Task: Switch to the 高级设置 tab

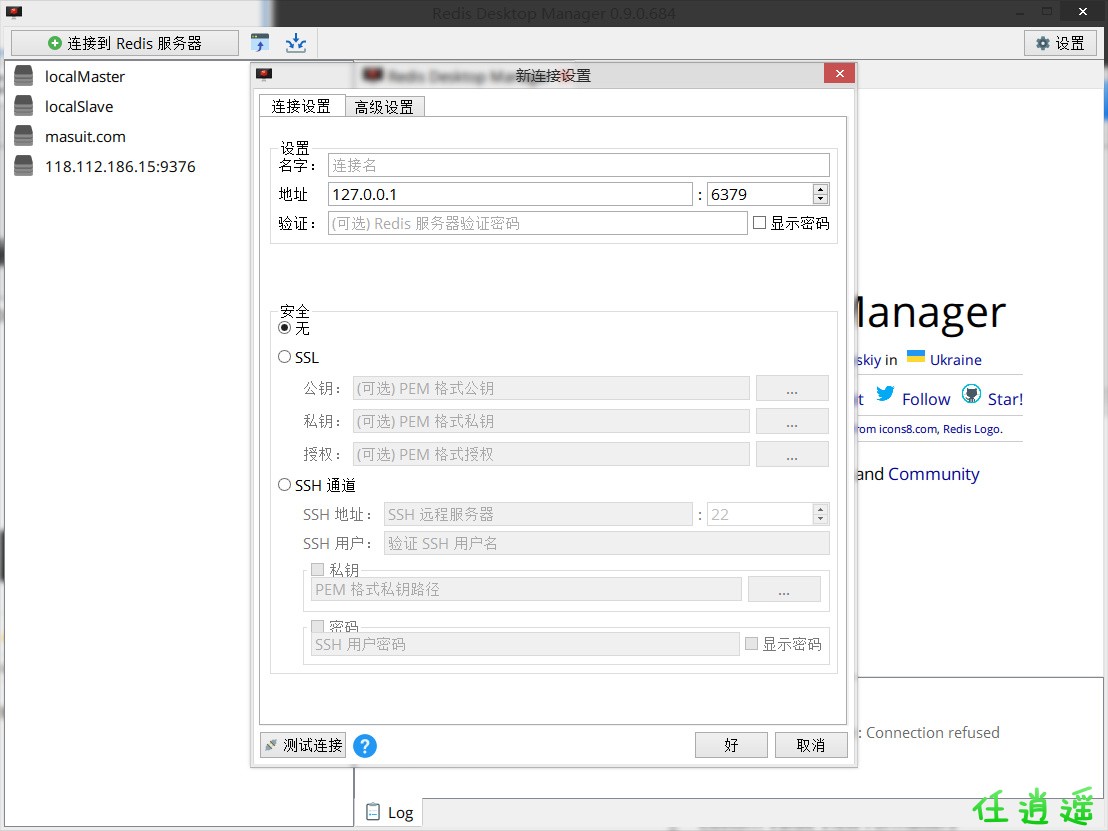Action: tap(384, 107)
